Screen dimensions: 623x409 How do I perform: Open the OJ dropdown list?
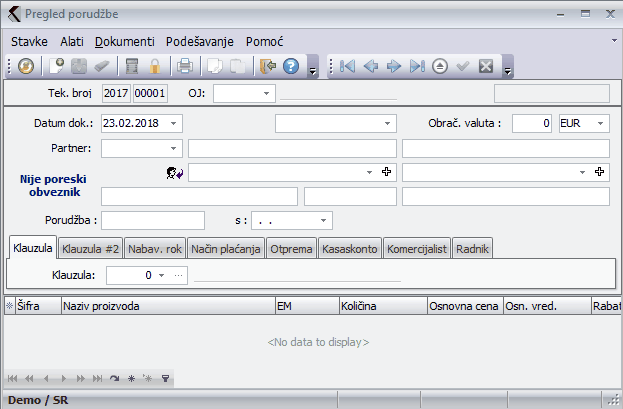pos(267,93)
